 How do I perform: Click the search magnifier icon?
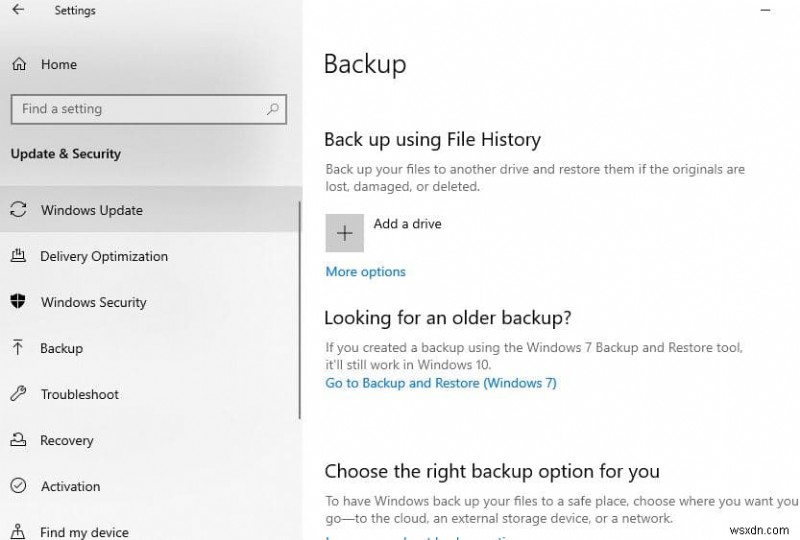[x=272, y=109]
